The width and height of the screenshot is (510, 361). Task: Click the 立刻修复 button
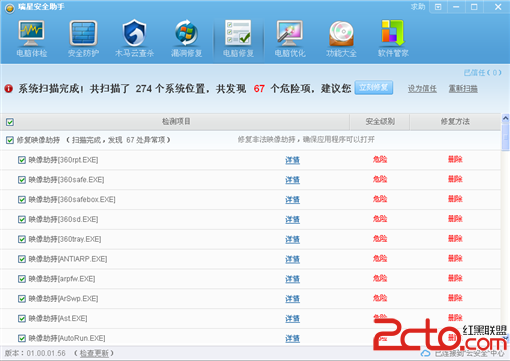coord(374,88)
